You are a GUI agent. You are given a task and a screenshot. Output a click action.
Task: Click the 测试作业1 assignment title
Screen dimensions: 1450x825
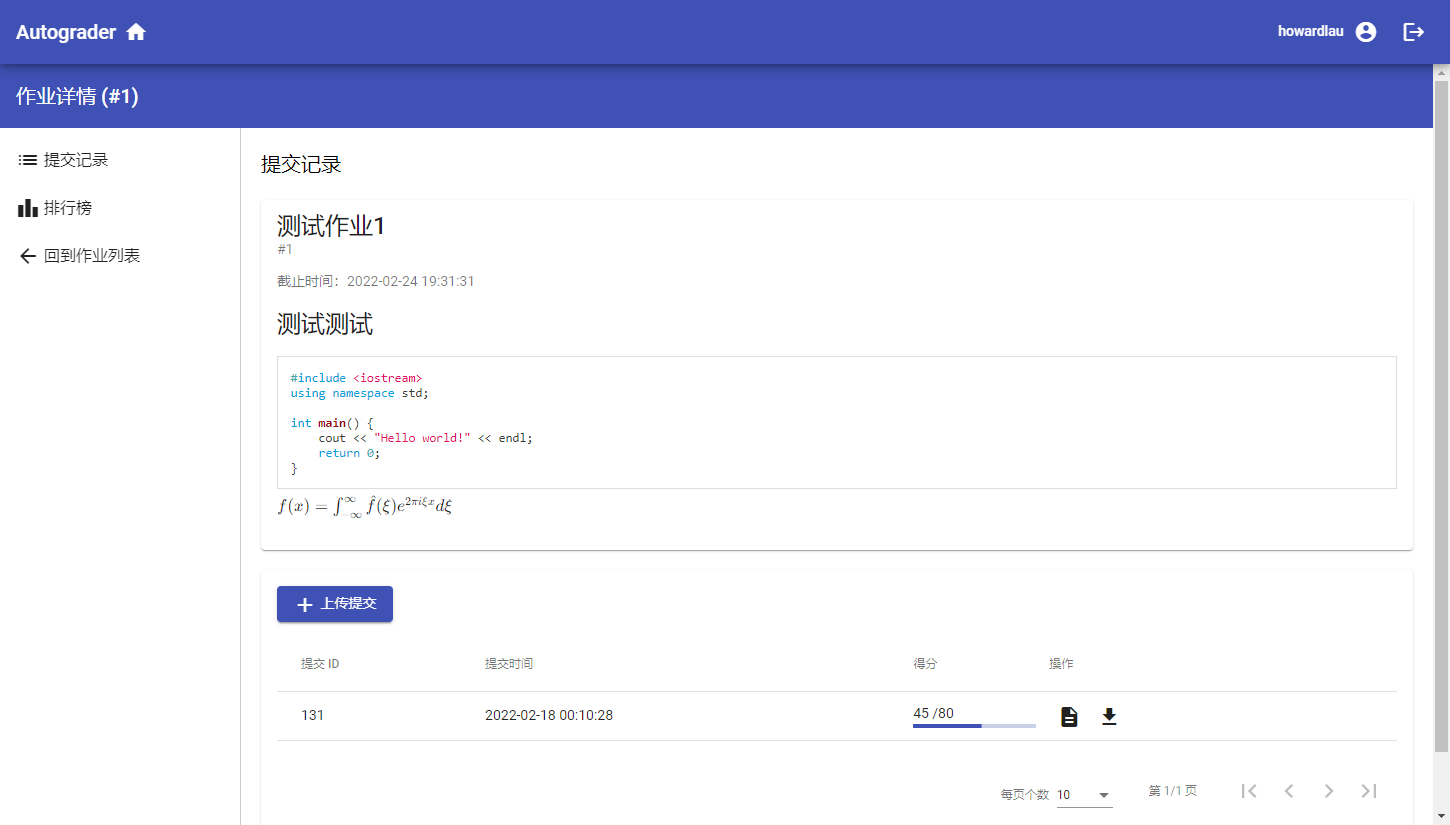(331, 226)
